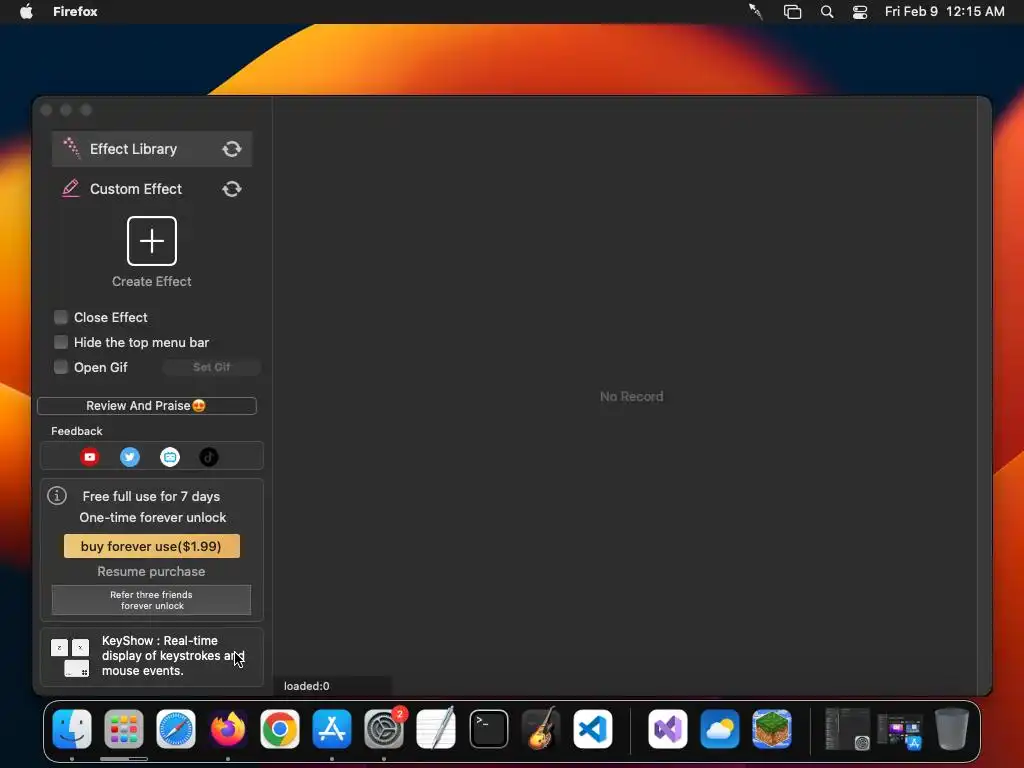
Task: Click the loaded:0 status text
Action: 306,686
